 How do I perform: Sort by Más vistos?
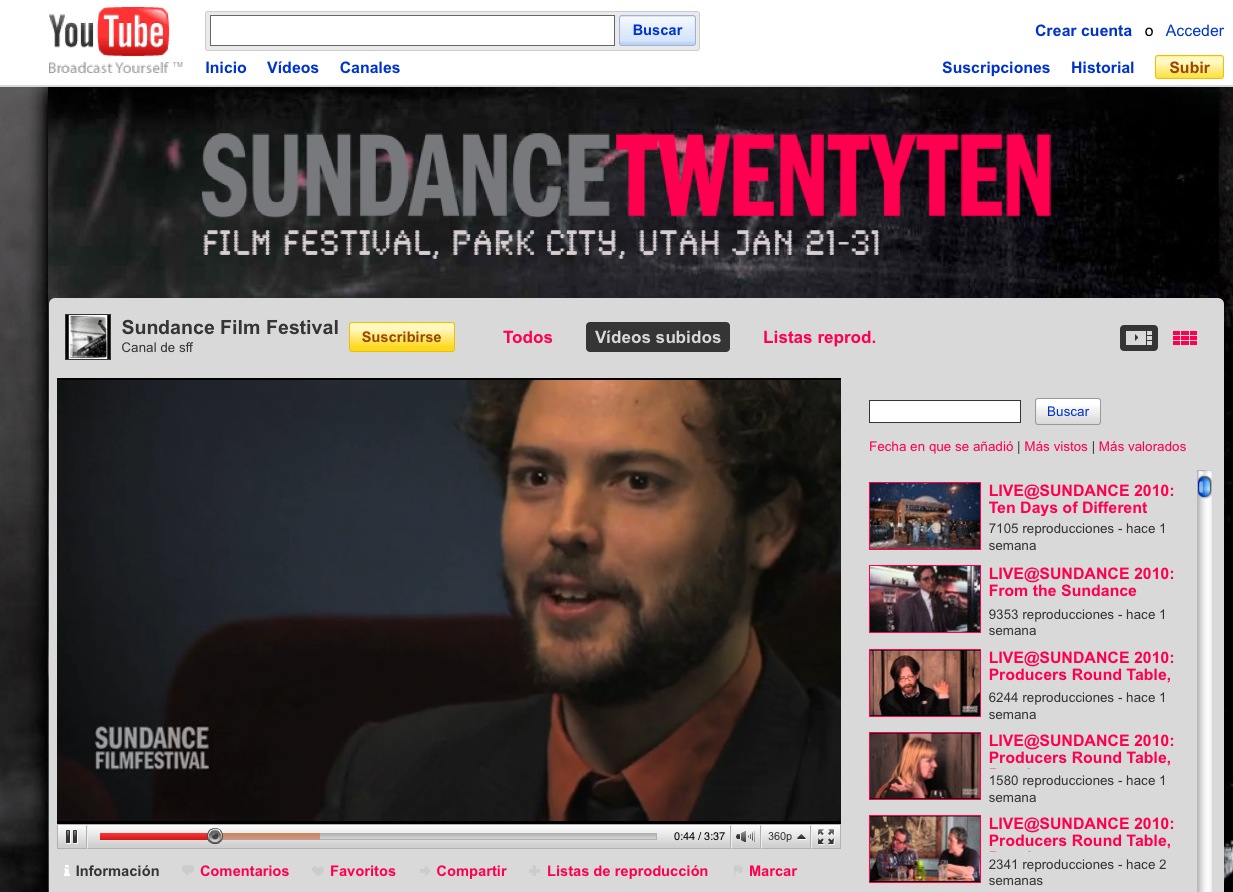(x=1056, y=447)
